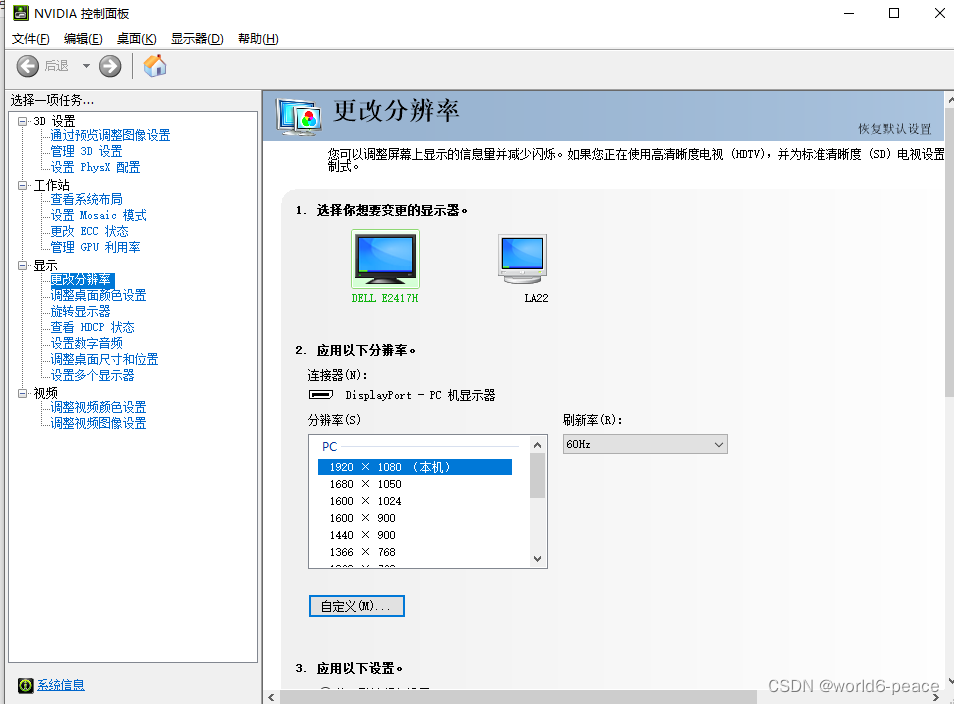Open 查看 HDCP 状态
The width and height of the screenshot is (954, 704).
tap(92, 327)
